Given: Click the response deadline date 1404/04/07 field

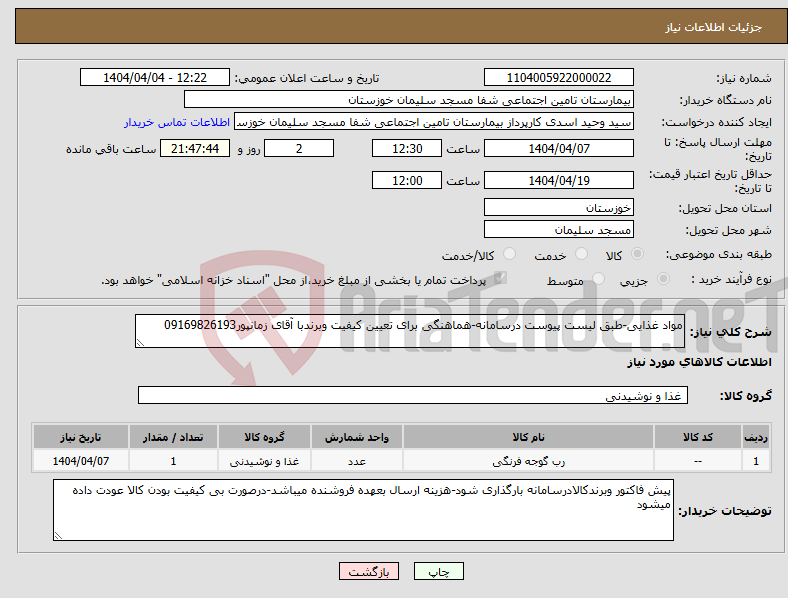Looking at the screenshot, I should 558,148.
